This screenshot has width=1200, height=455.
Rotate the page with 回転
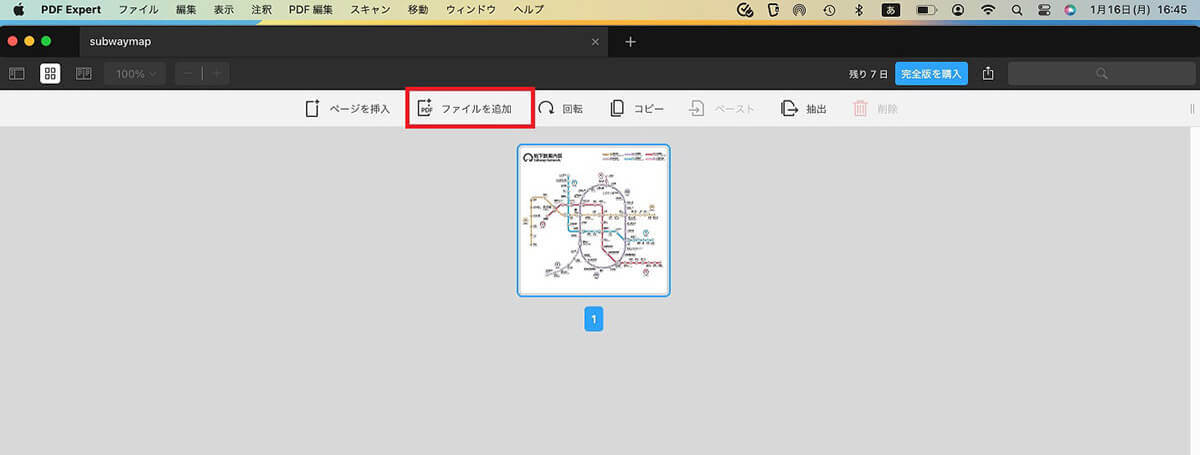click(561, 109)
